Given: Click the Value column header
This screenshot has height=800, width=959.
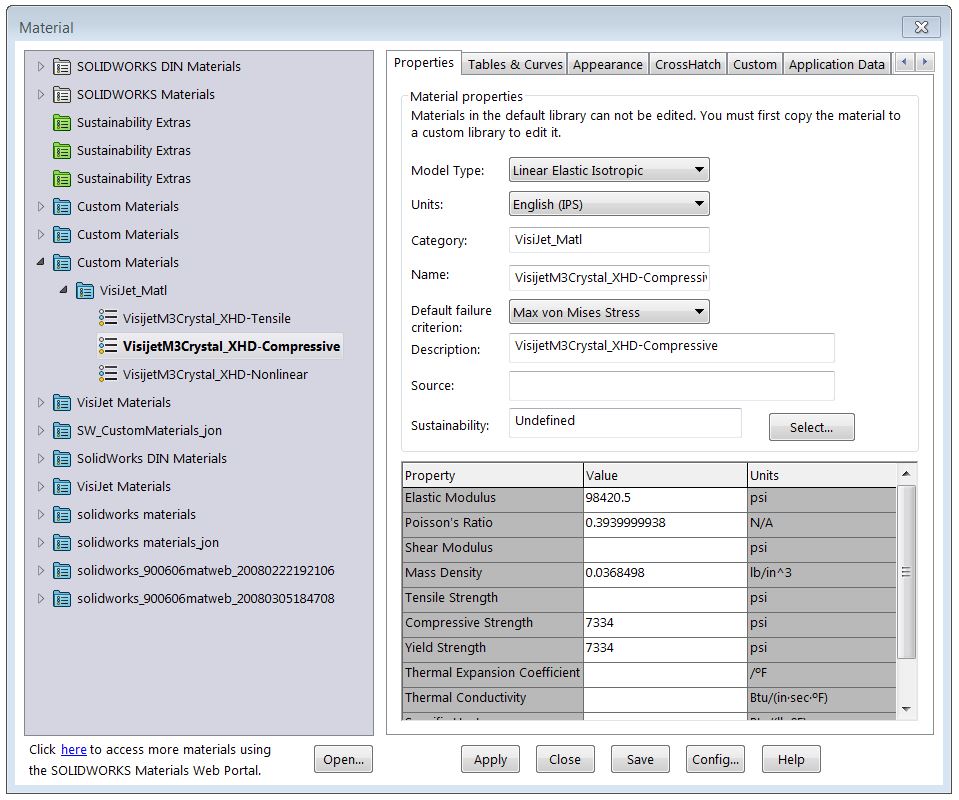Looking at the screenshot, I should pos(665,475).
